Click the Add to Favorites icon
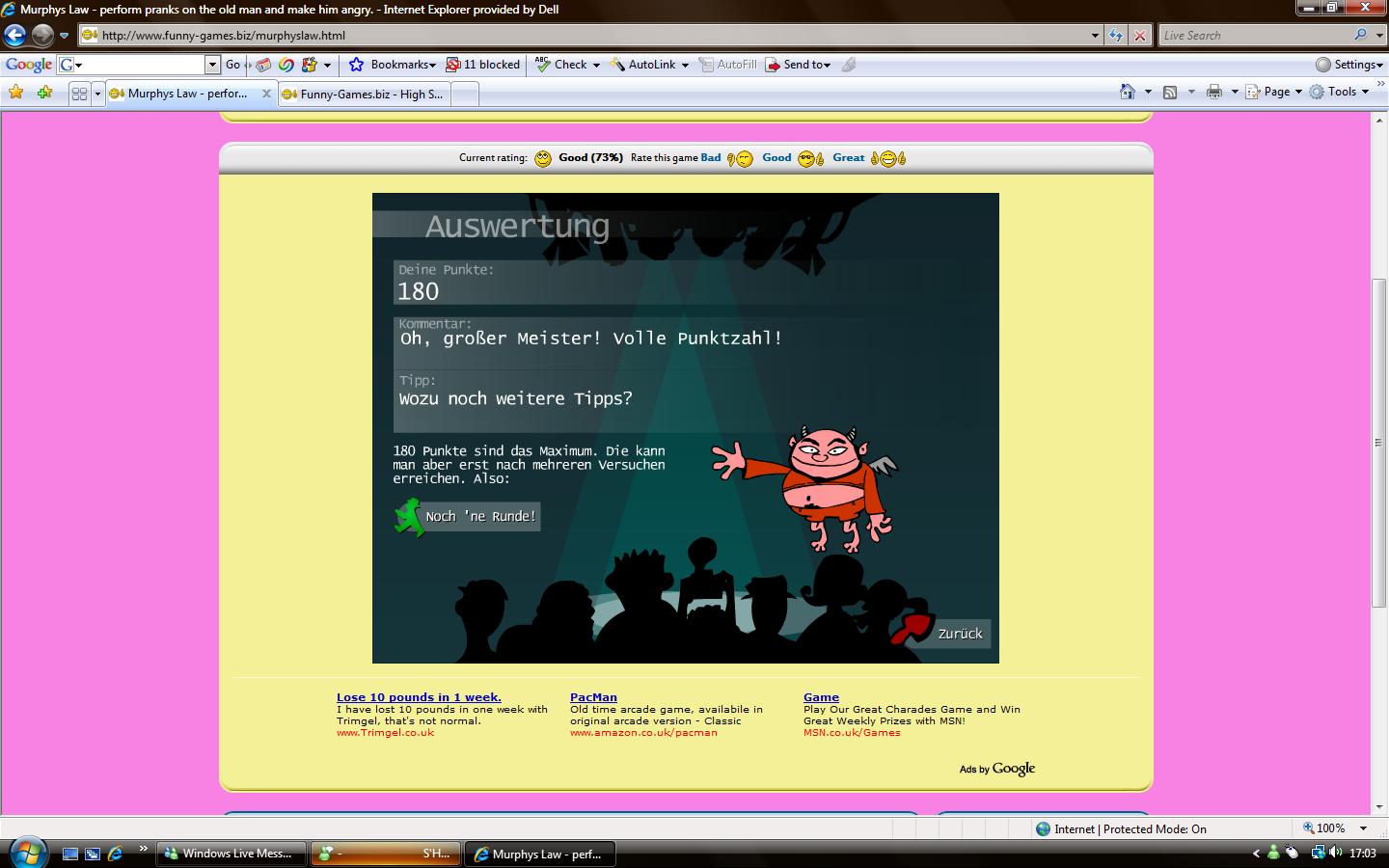The image size is (1389, 868). point(44,93)
